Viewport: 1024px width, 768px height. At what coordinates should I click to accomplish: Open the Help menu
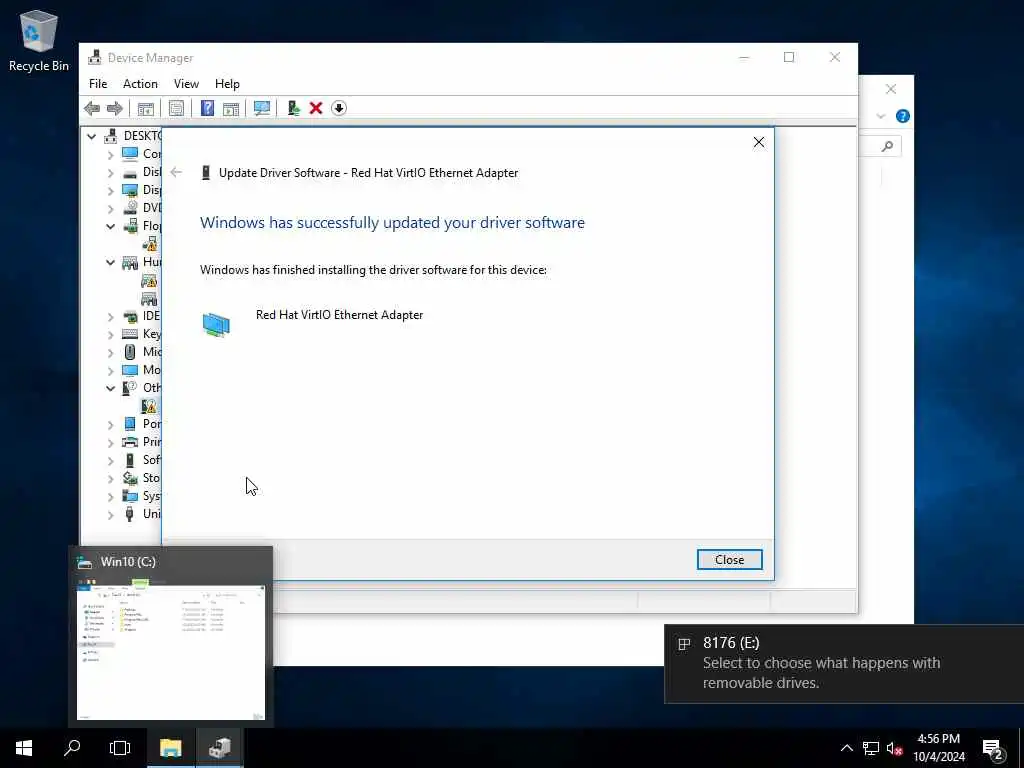pos(227,84)
